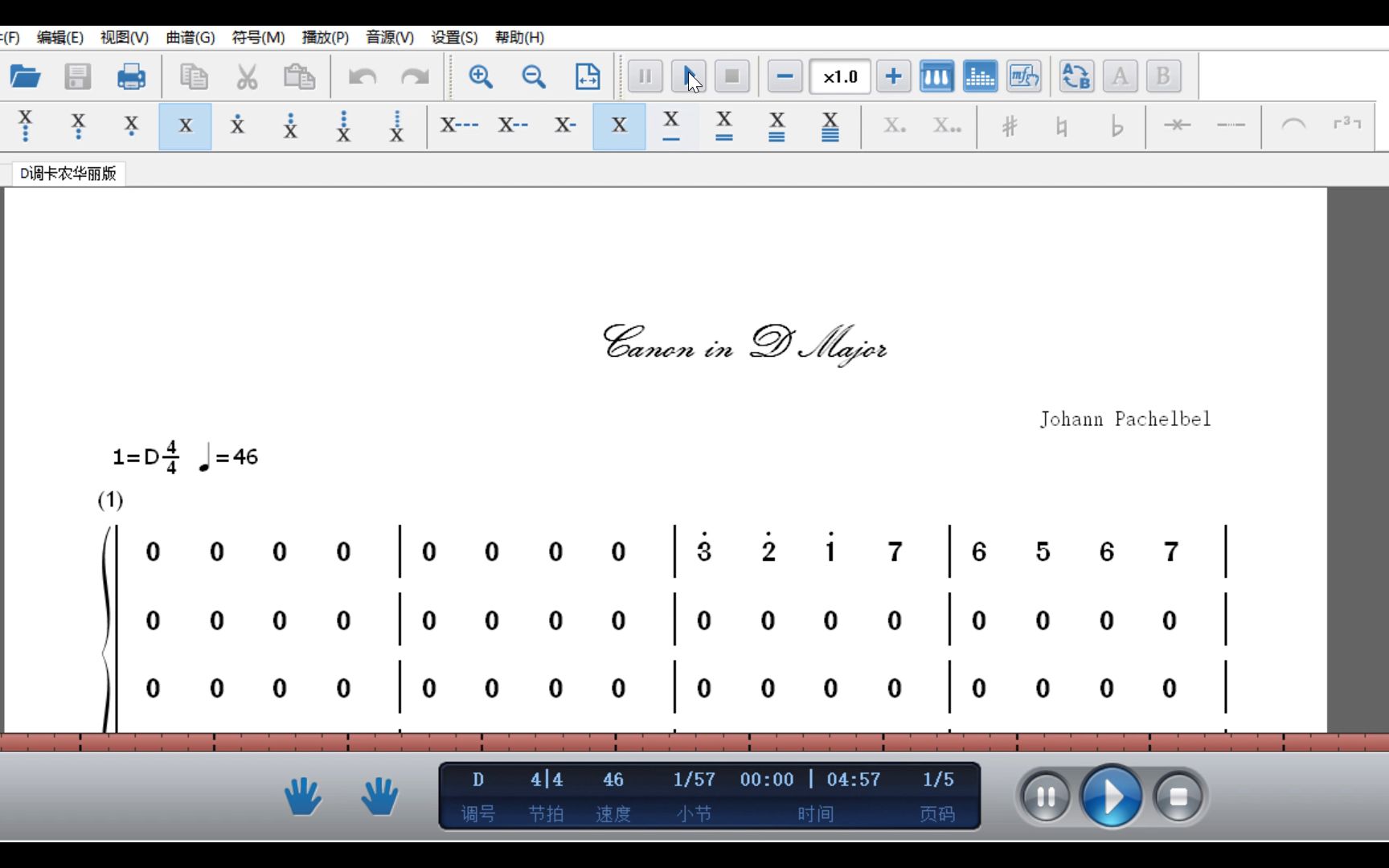Screen dimensions: 1389x868
Task: Select the eighth note single-underline X
Action: tap(671, 126)
